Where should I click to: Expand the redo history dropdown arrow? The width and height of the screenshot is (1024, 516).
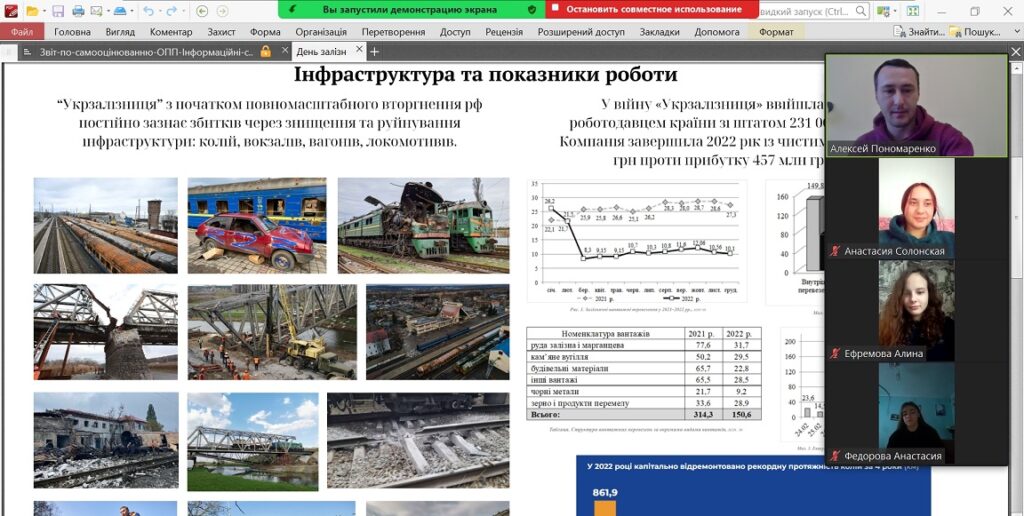tap(183, 11)
